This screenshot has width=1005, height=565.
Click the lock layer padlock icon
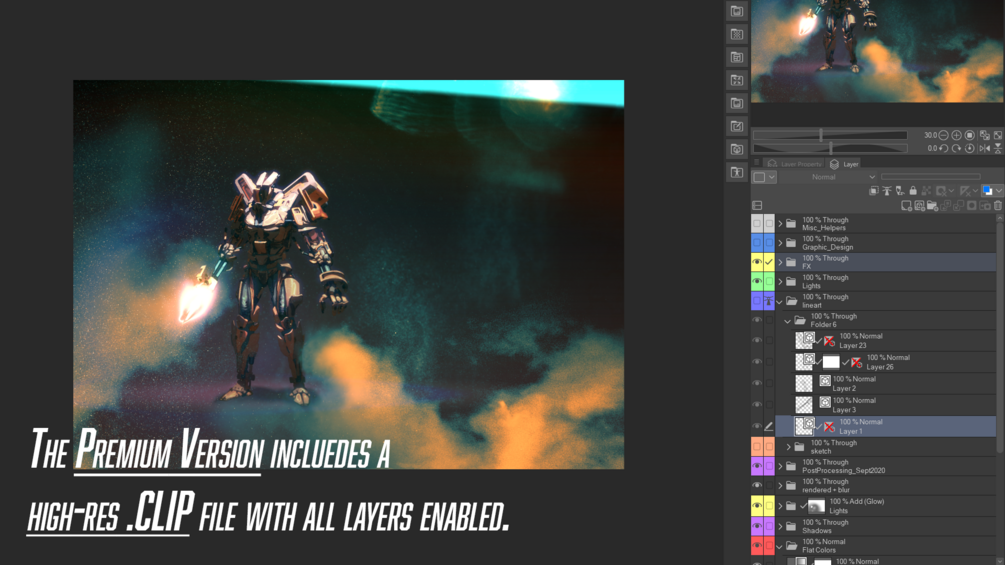913,191
